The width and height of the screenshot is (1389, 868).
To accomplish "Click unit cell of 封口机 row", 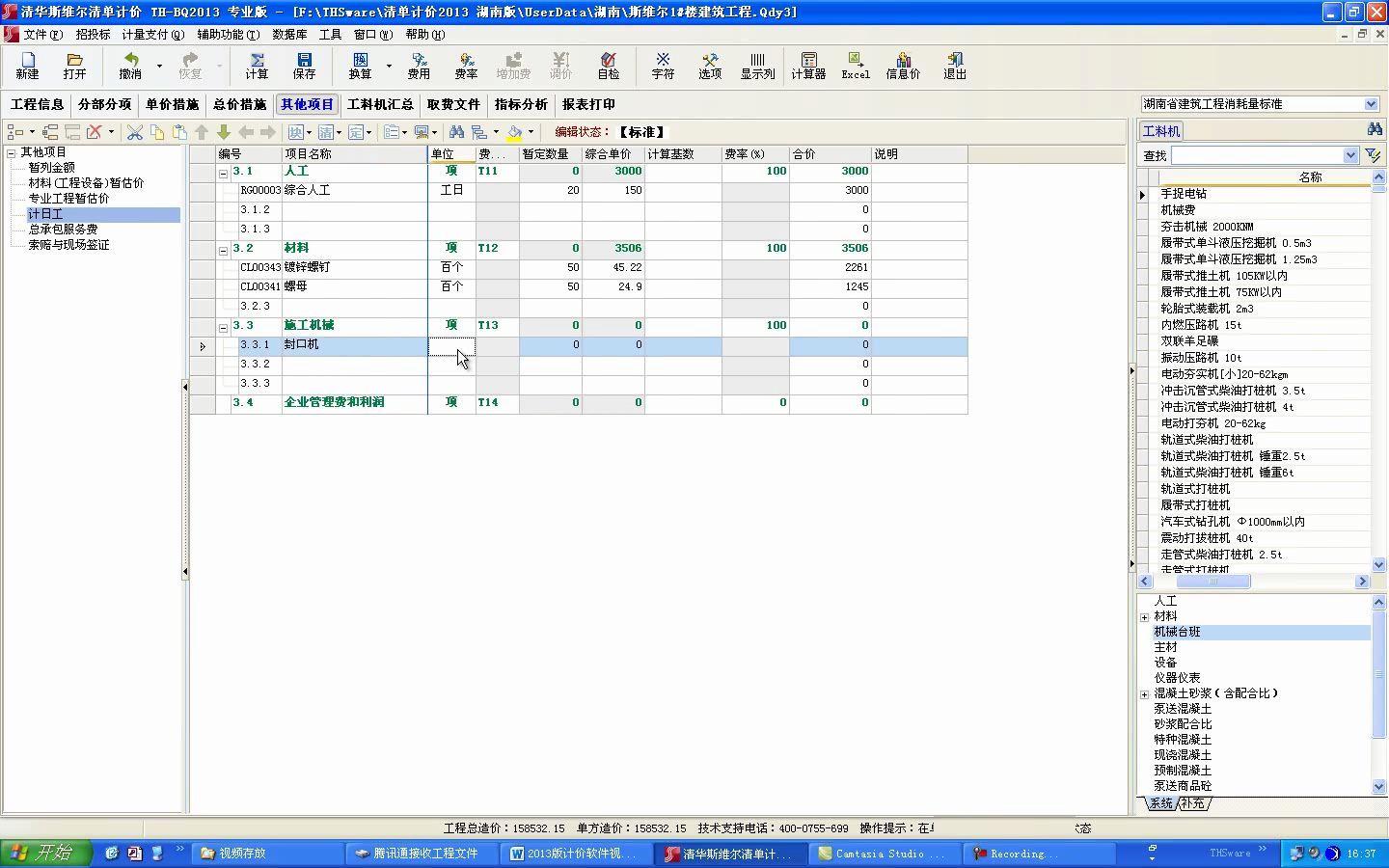I will pyautogui.click(x=451, y=345).
